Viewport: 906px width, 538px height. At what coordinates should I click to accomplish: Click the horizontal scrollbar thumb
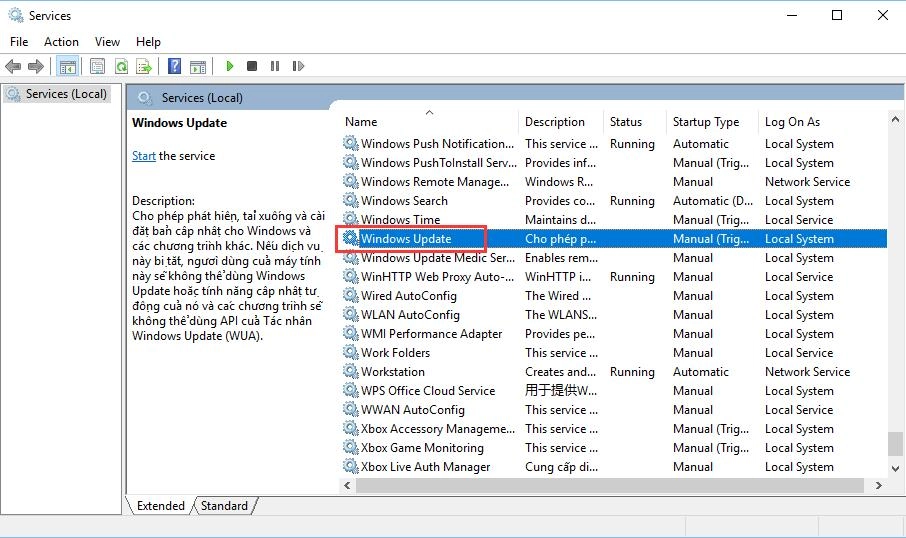pyautogui.click(x=610, y=485)
